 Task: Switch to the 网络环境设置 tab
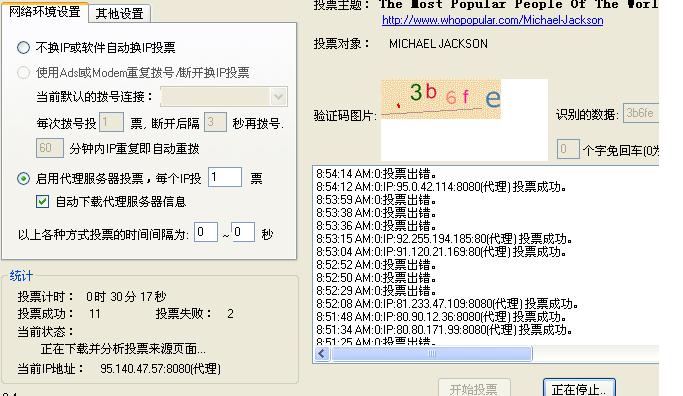pos(45,12)
